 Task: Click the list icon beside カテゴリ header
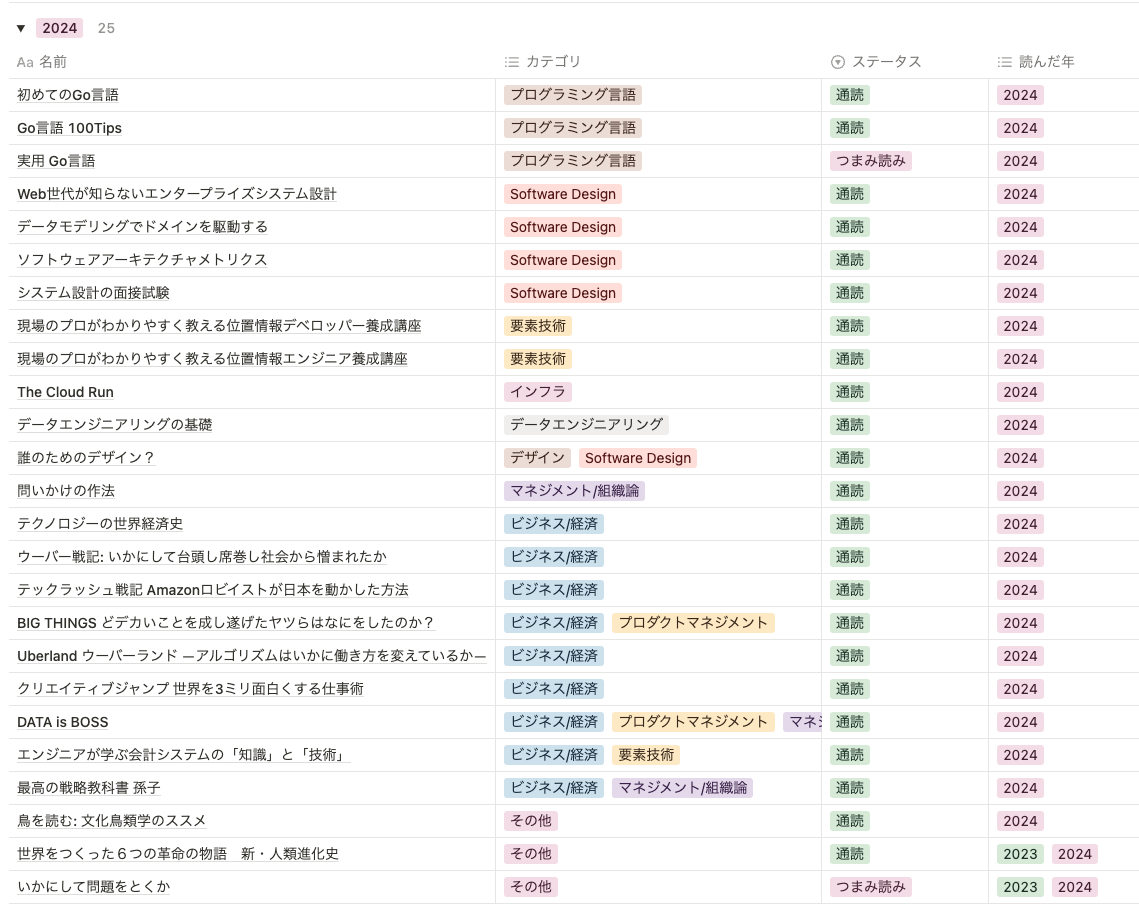tap(510, 61)
